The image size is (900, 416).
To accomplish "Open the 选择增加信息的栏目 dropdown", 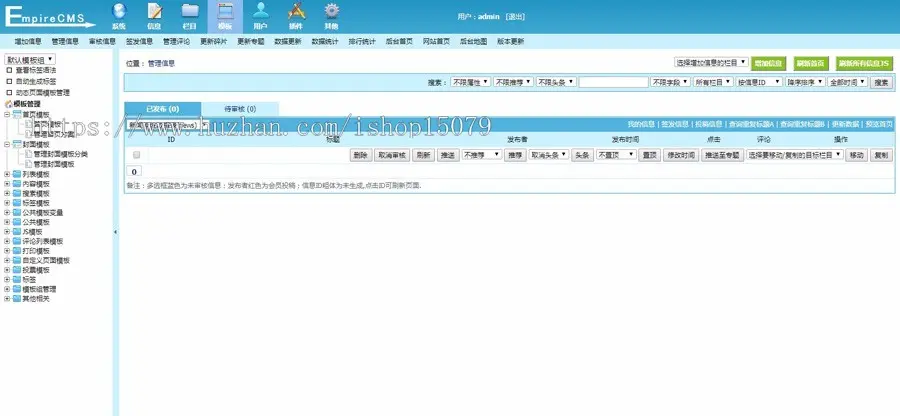I will click(x=710, y=62).
